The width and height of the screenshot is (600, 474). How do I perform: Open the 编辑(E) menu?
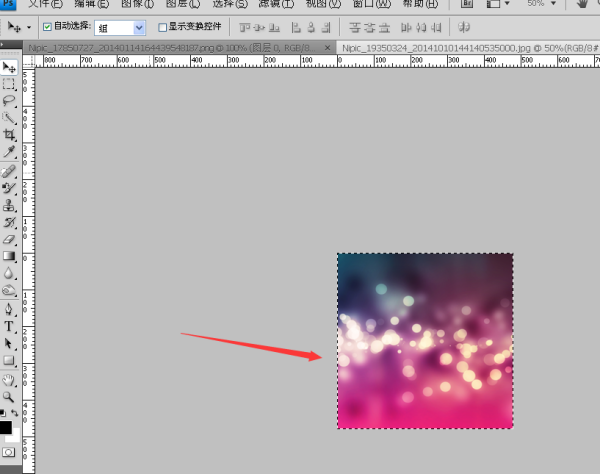tap(91, 4)
